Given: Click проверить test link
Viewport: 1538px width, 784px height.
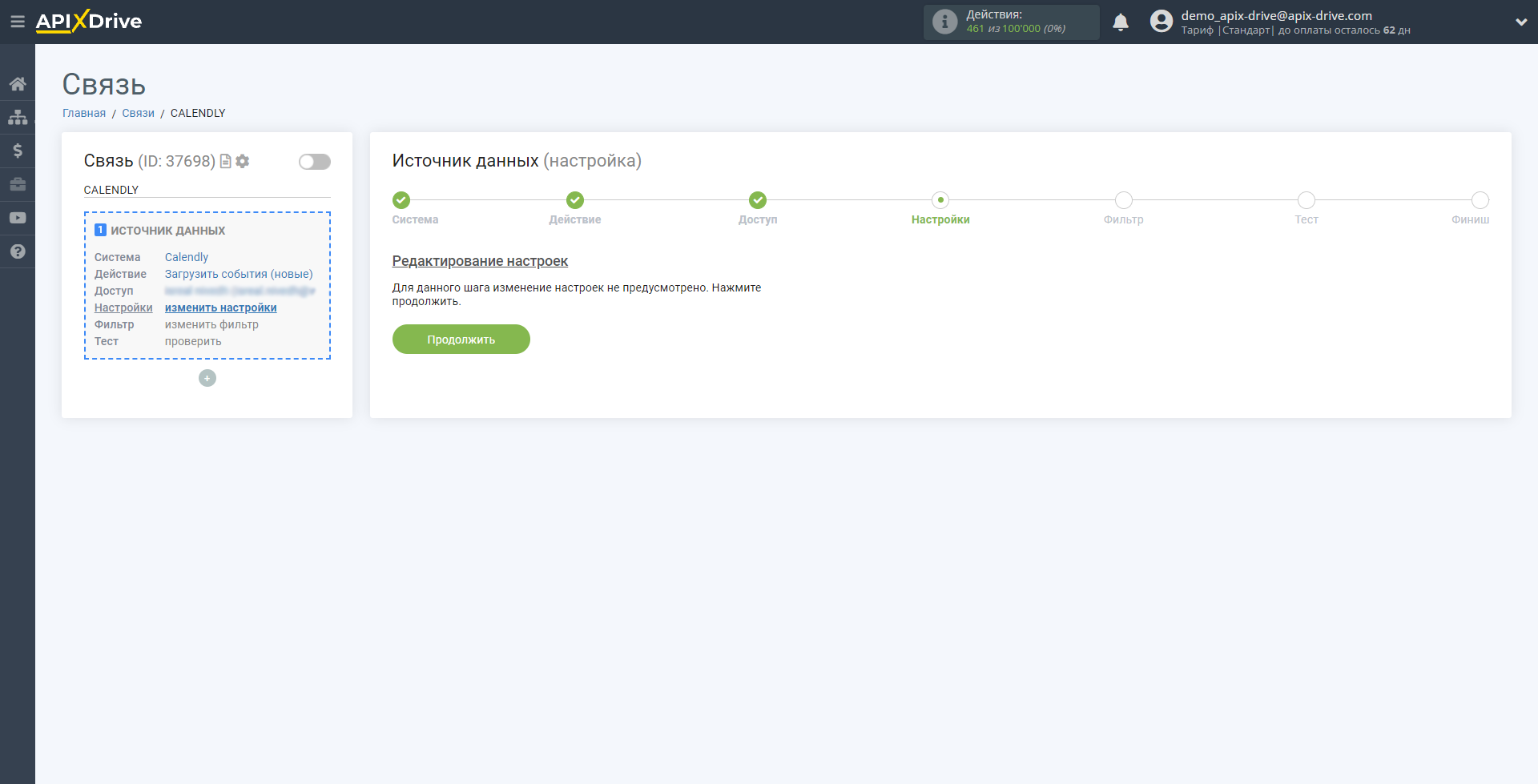Looking at the screenshot, I should tap(193, 341).
